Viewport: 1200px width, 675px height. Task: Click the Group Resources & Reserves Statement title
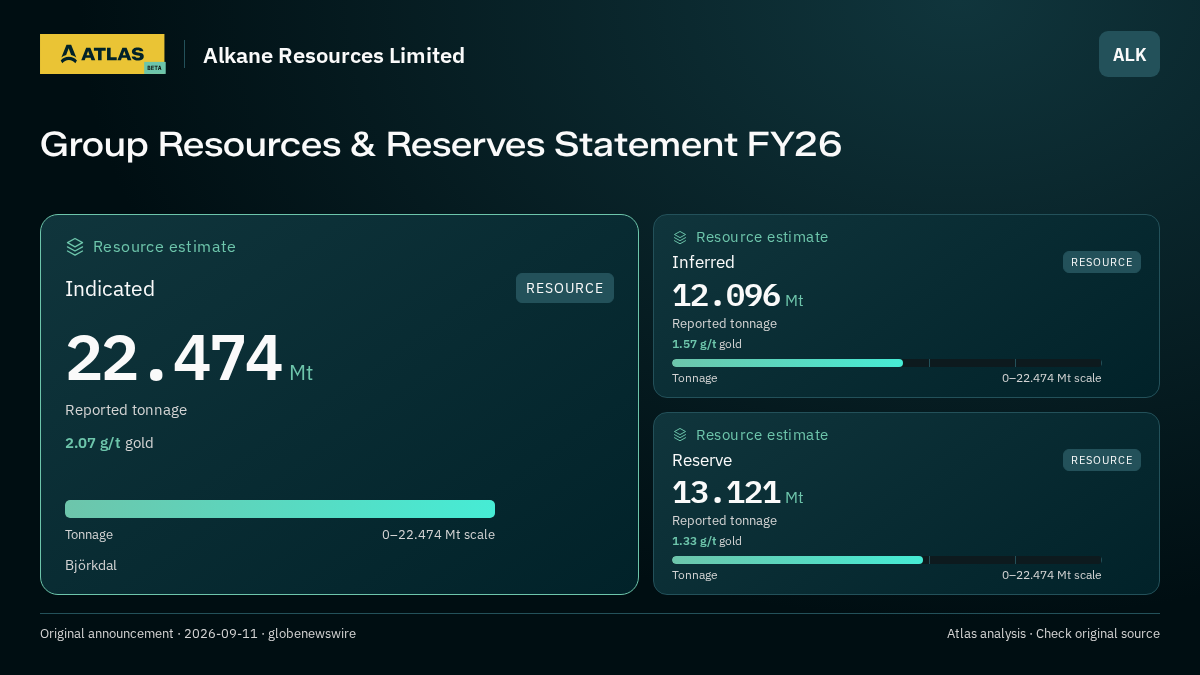pyautogui.click(x=441, y=144)
